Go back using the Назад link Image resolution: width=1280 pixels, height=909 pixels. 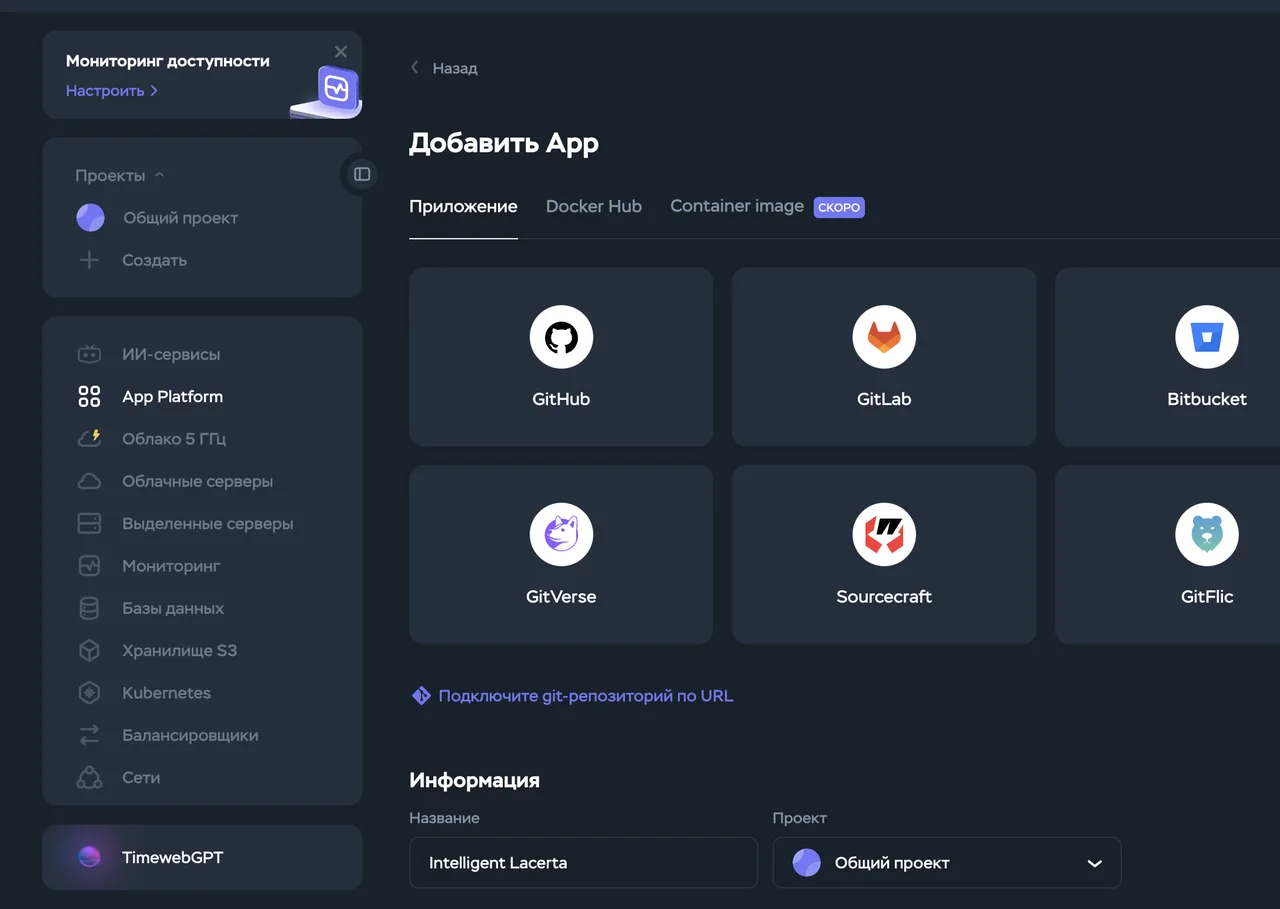pyautogui.click(x=444, y=68)
